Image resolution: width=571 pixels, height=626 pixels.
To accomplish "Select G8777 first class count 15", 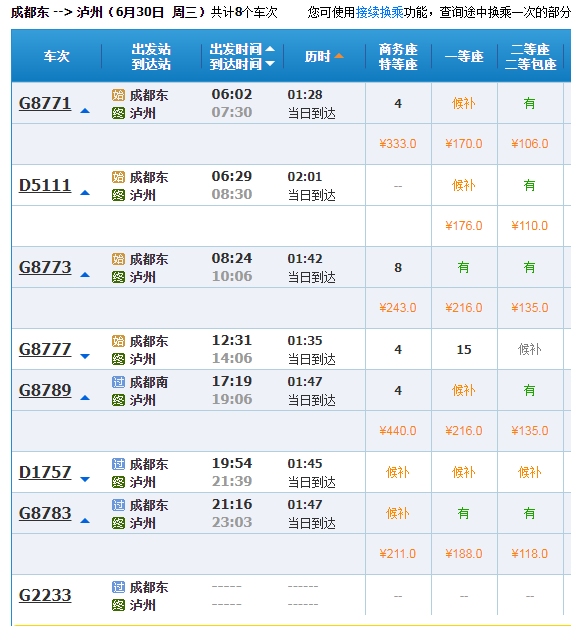I will [464, 349].
